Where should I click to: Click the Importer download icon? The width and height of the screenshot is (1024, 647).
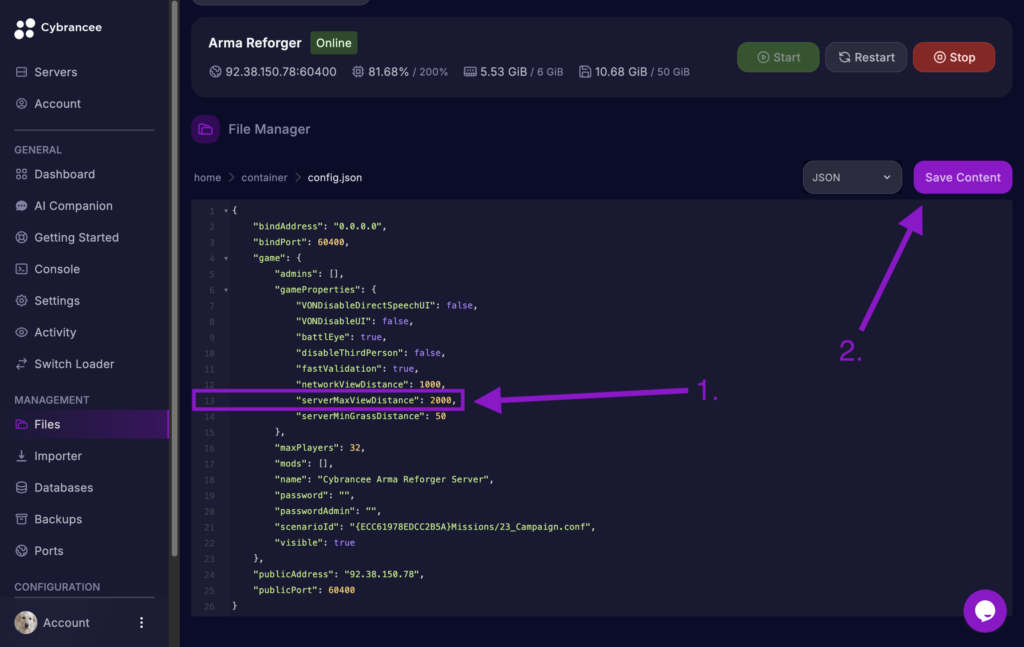(22, 456)
